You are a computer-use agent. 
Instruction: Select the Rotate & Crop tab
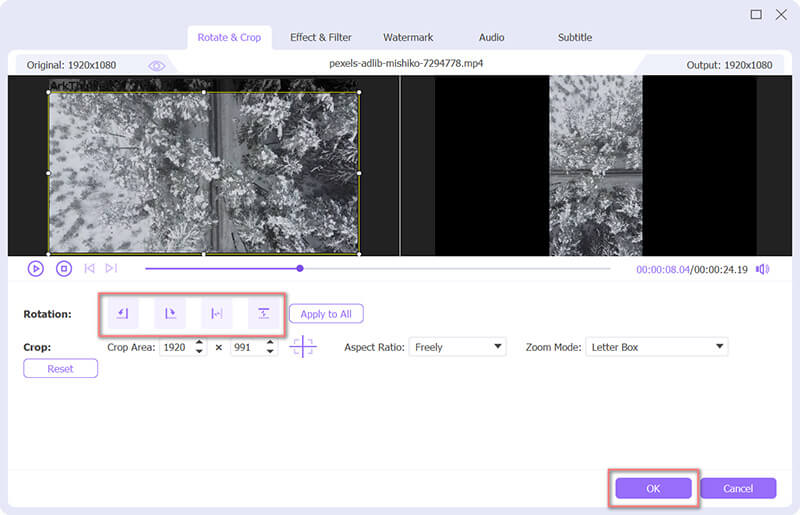pyautogui.click(x=229, y=37)
